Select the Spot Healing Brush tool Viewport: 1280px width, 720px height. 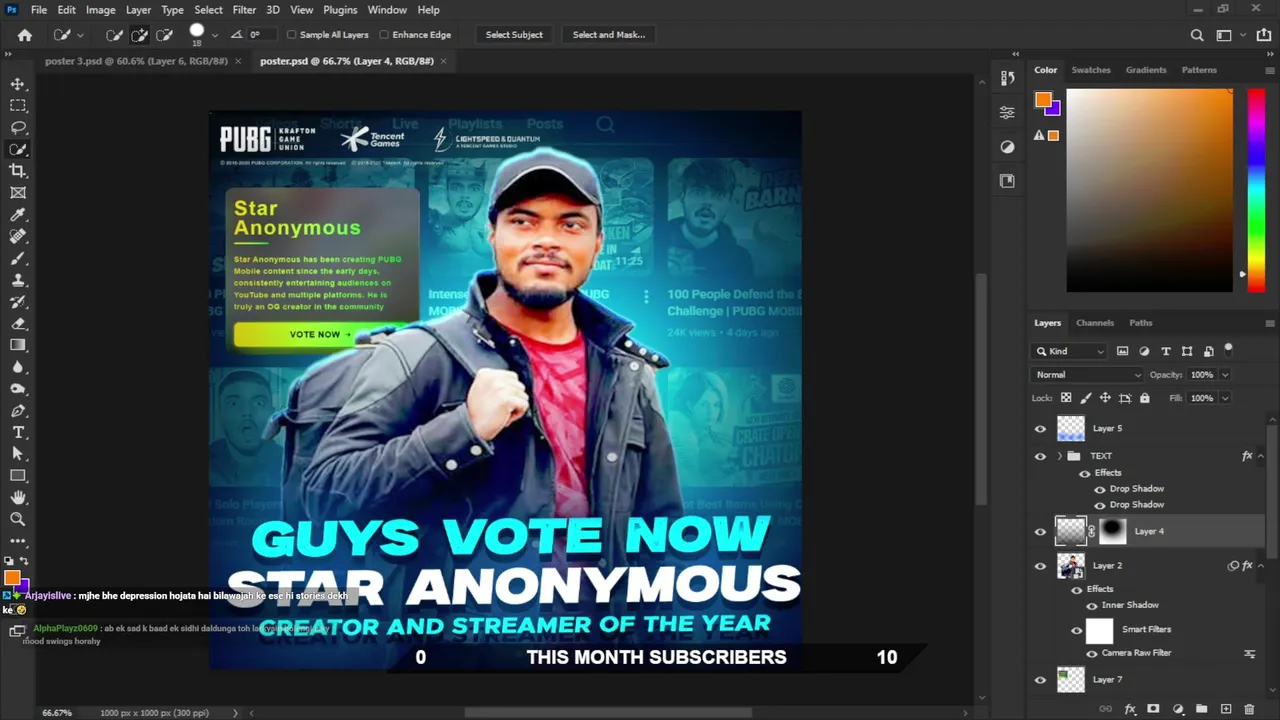(18, 237)
